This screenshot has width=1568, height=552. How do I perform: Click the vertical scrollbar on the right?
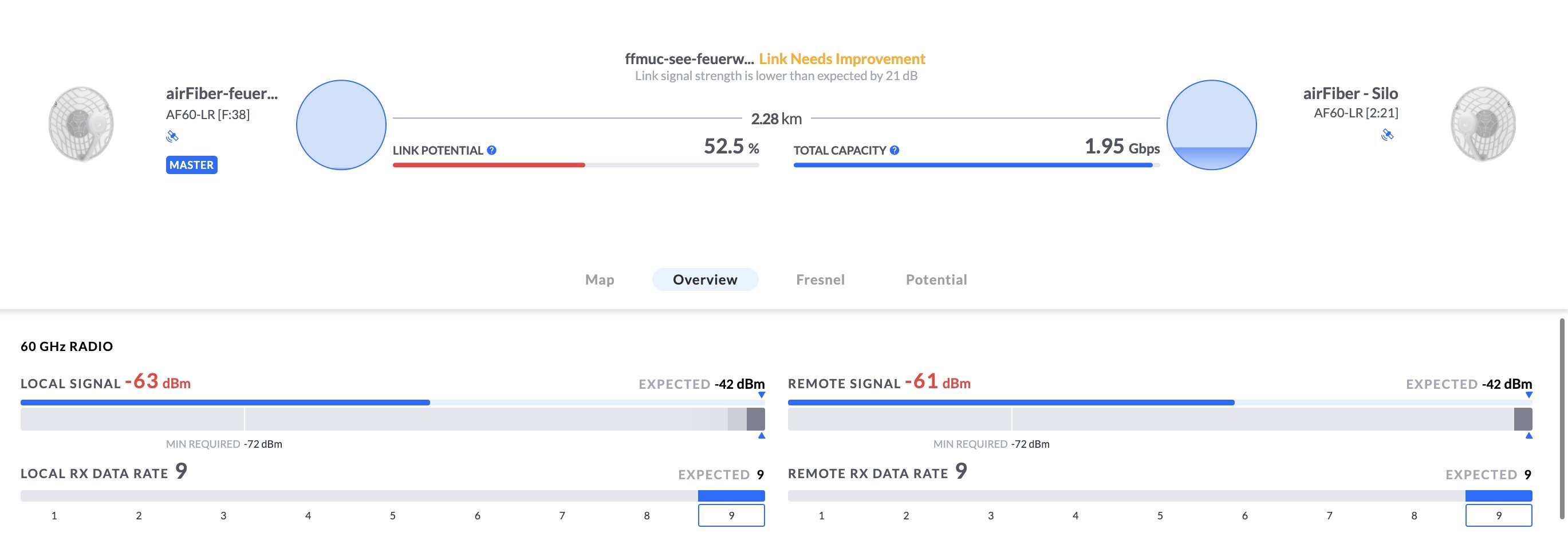(x=1562, y=419)
